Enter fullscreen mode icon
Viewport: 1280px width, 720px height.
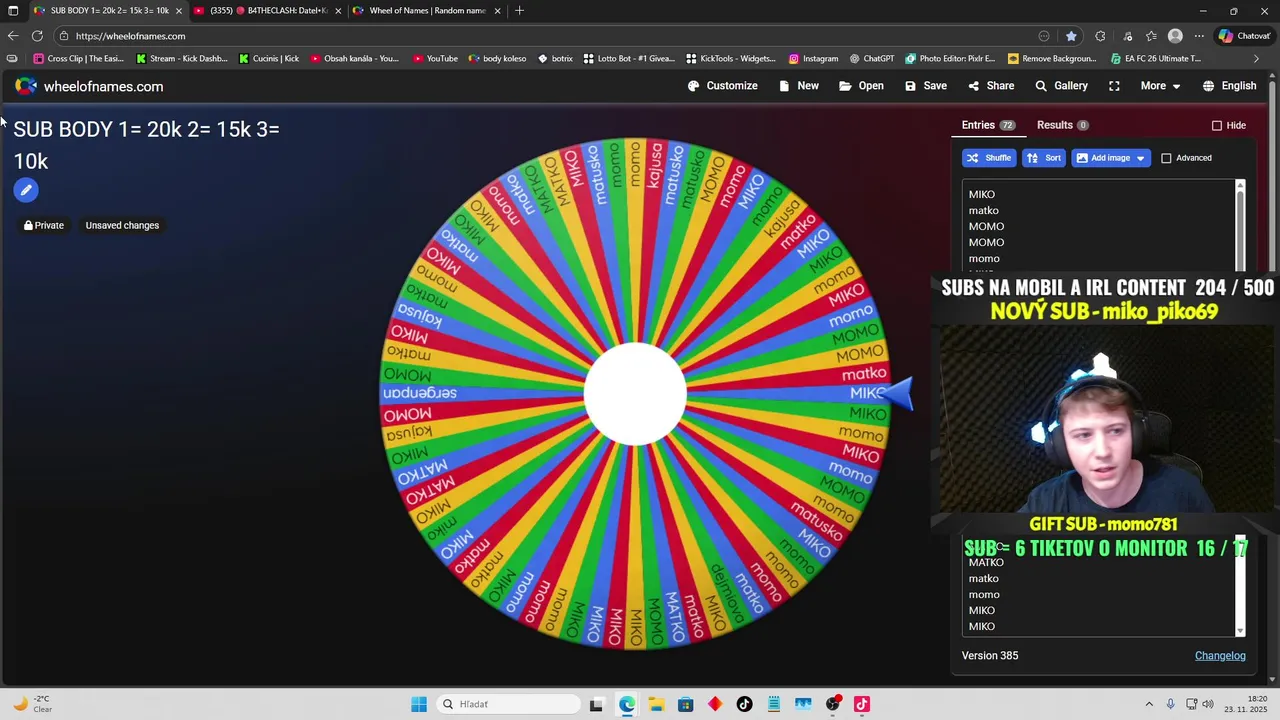tap(1114, 86)
